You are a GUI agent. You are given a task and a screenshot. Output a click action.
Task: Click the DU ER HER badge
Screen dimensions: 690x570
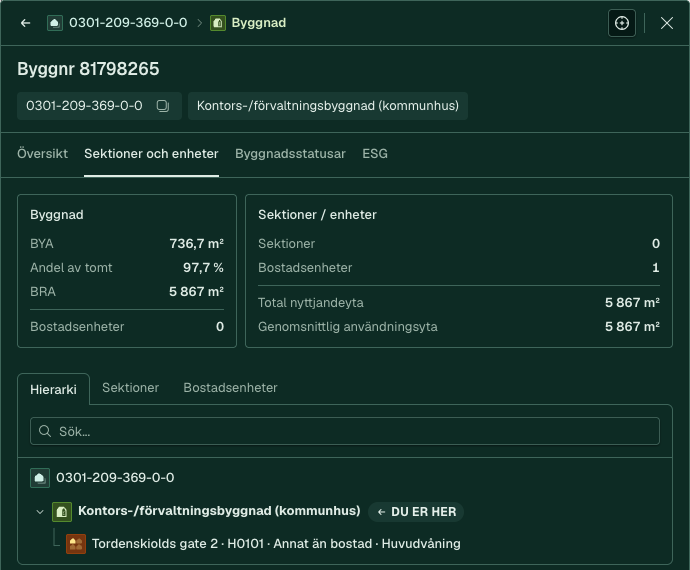(416, 512)
